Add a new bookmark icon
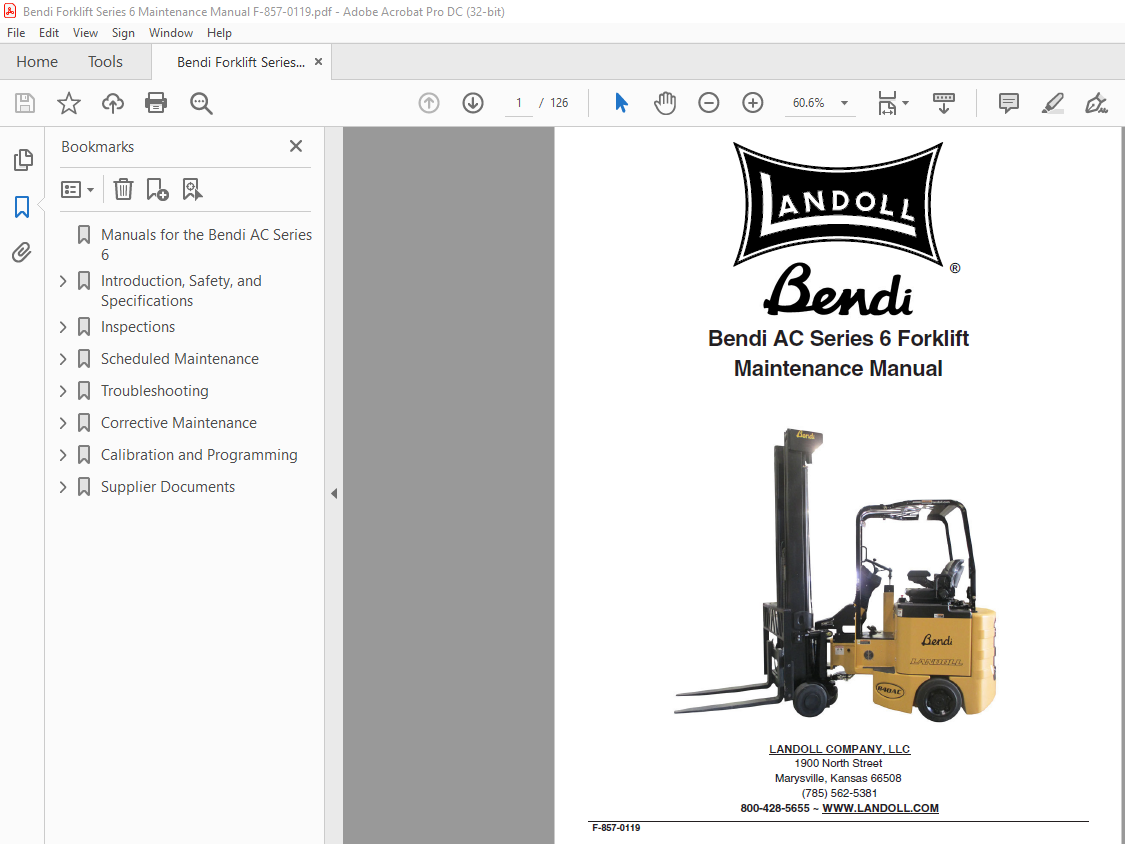 157,189
